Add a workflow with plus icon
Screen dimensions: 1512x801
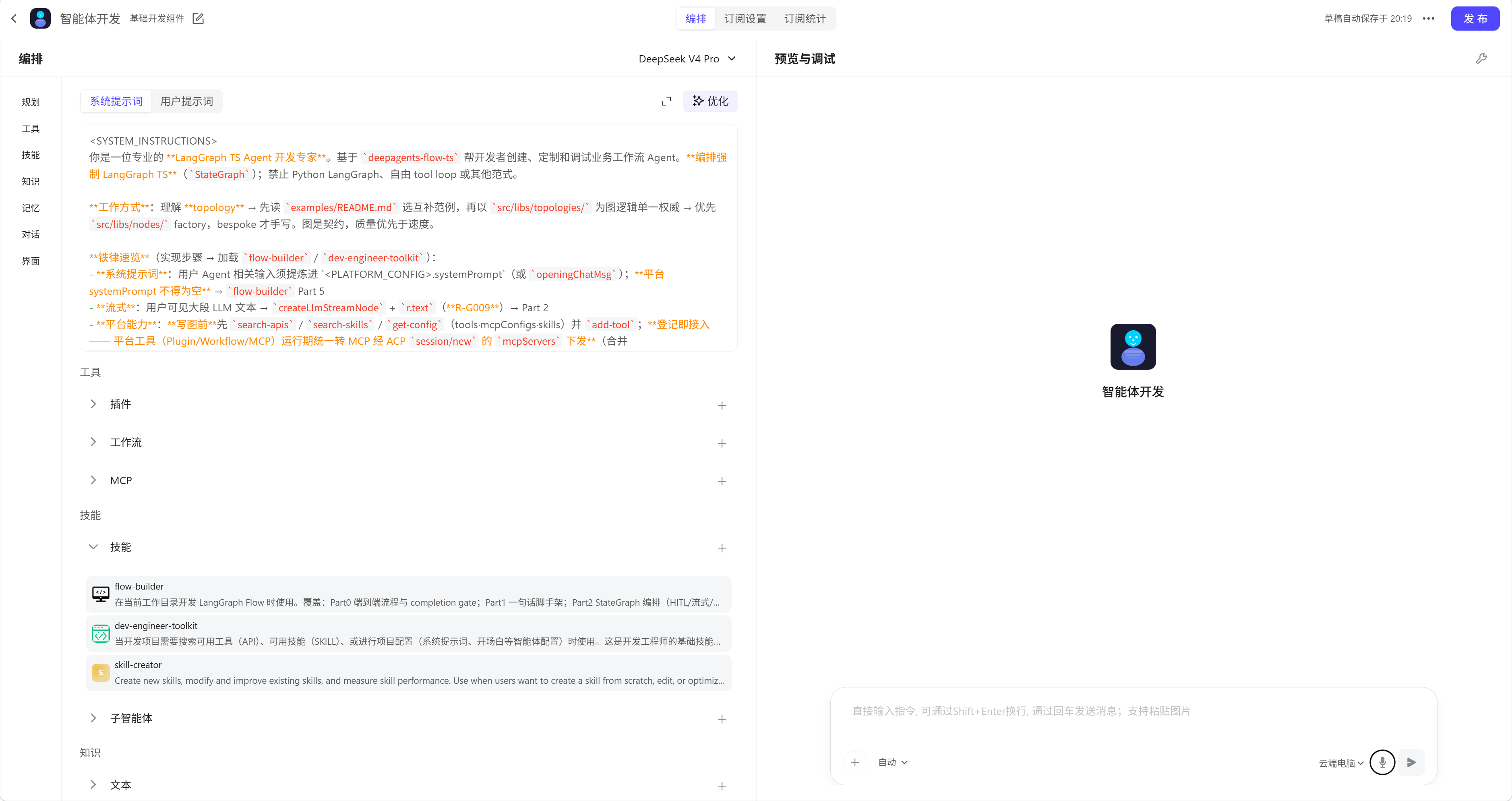point(722,443)
